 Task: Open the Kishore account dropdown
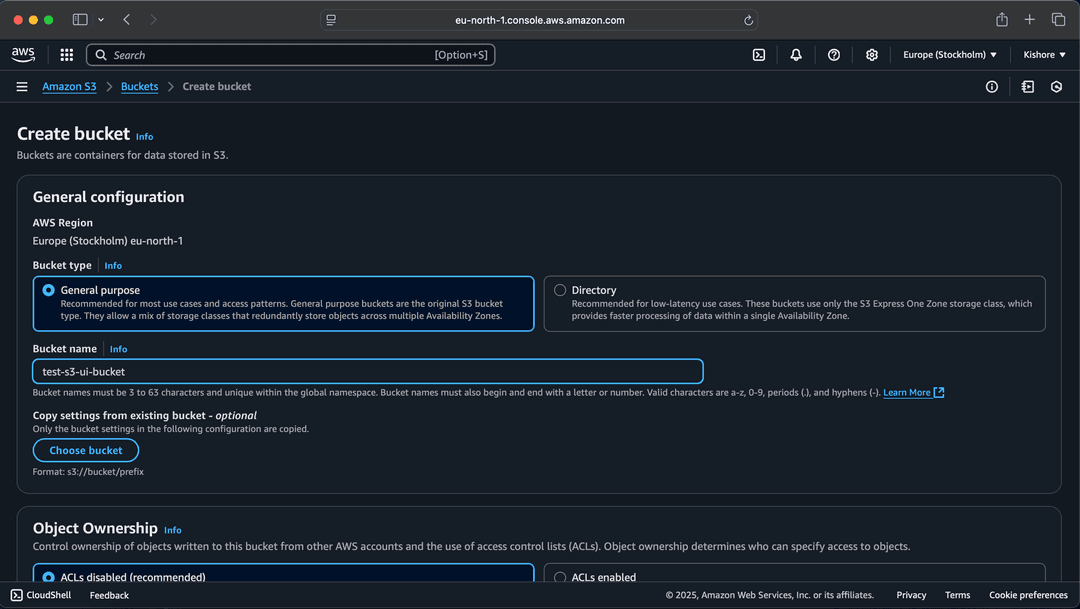[1044, 55]
